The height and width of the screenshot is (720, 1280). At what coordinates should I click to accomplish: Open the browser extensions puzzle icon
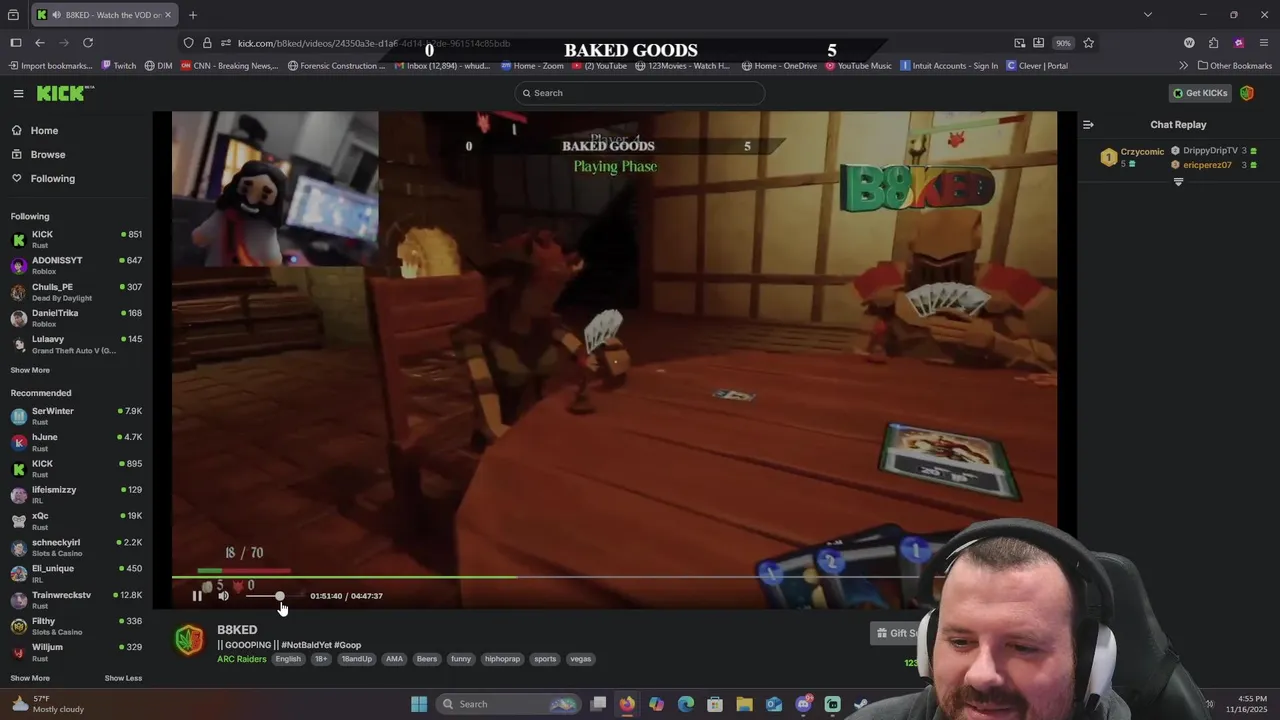click(x=1213, y=43)
